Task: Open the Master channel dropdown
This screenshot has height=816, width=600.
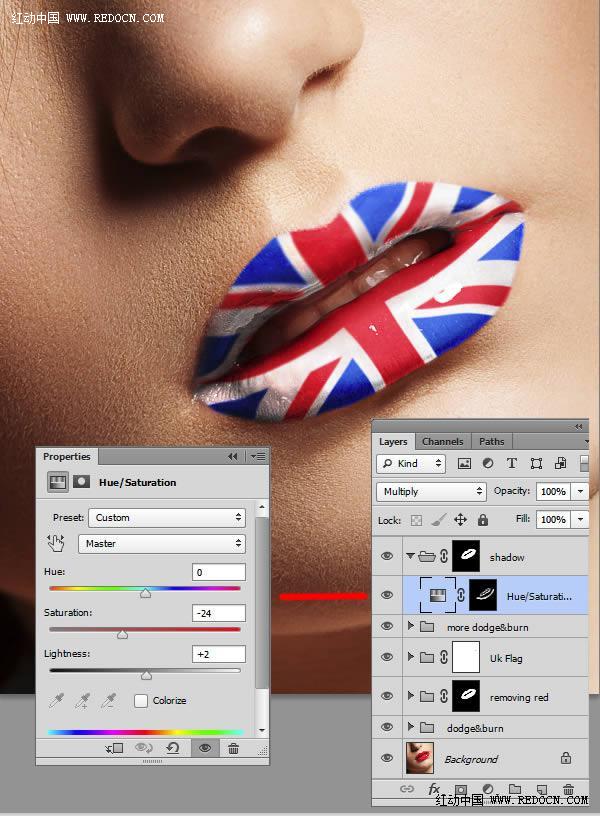Action: click(x=161, y=543)
